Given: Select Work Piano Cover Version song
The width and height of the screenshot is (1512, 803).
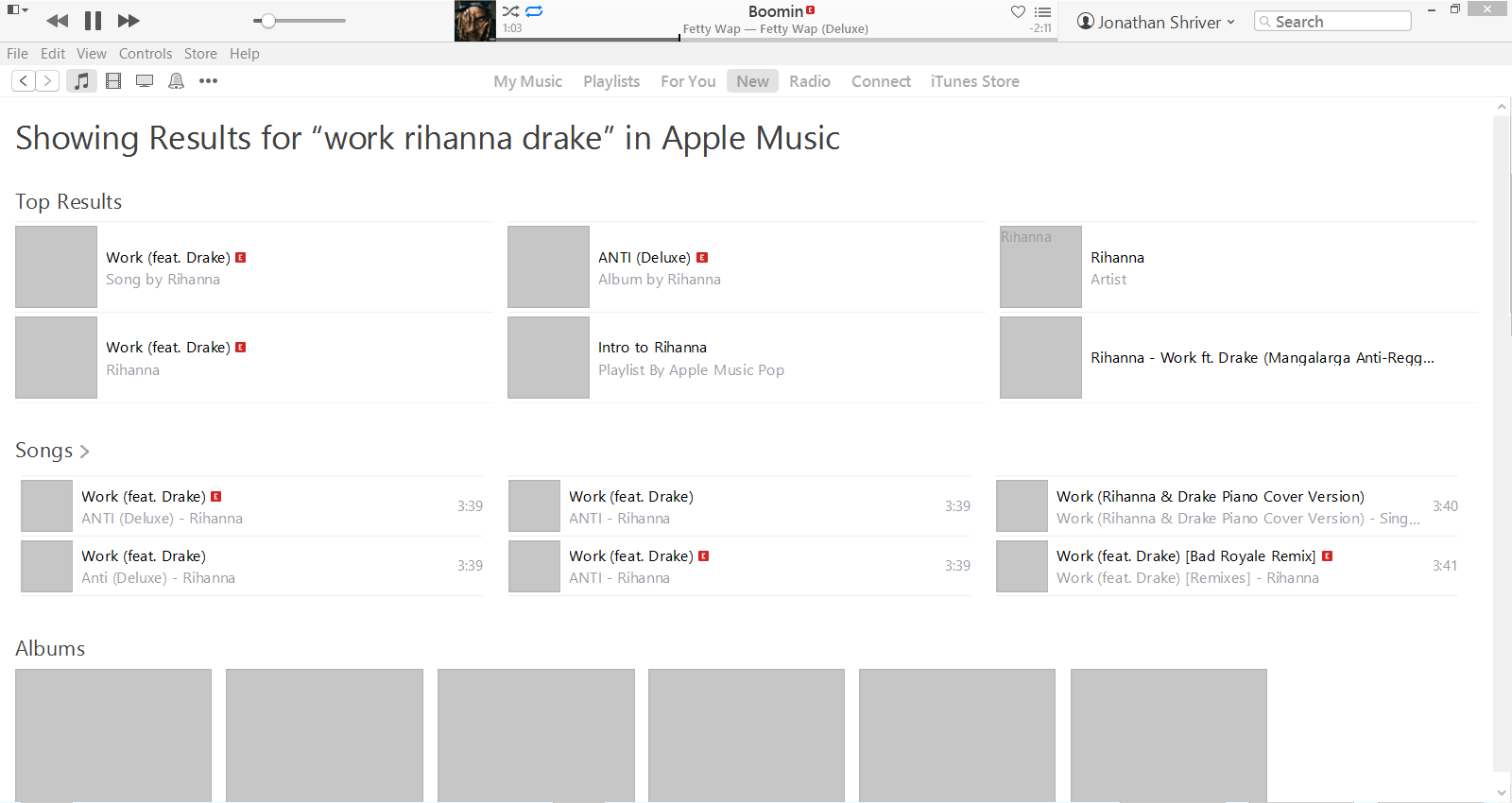Looking at the screenshot, I should click(x=1228, y=506).
